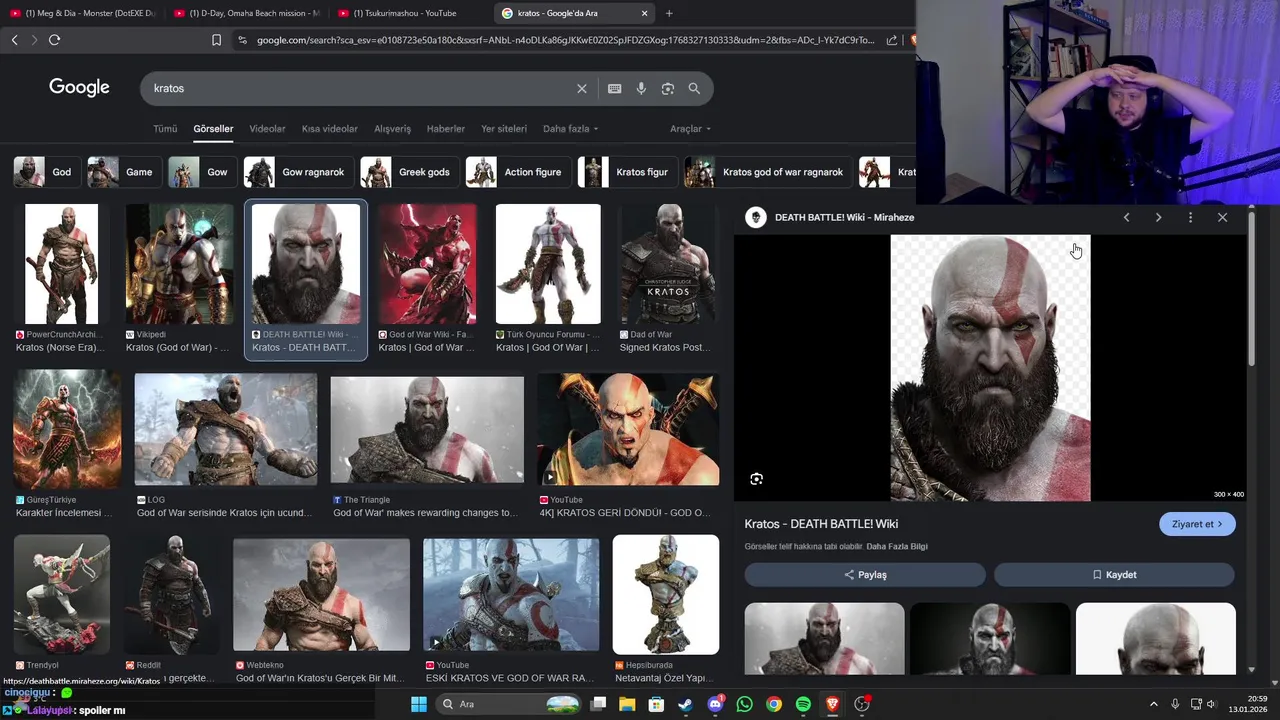This screenshot has height=720, width=1280.
Task: Open volume control in system tray
Action: pos(1212,704)
